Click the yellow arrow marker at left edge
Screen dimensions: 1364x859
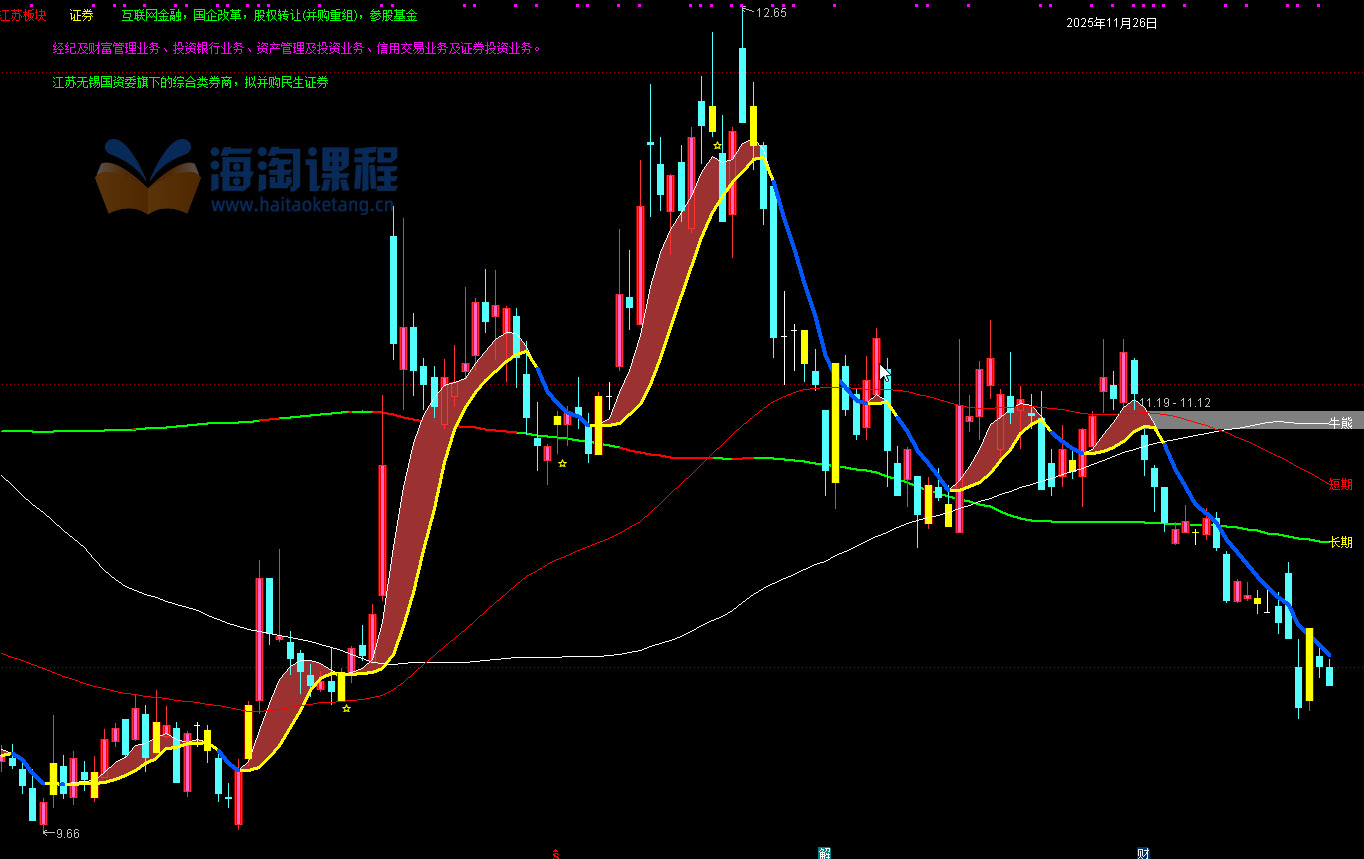point(6,754)
